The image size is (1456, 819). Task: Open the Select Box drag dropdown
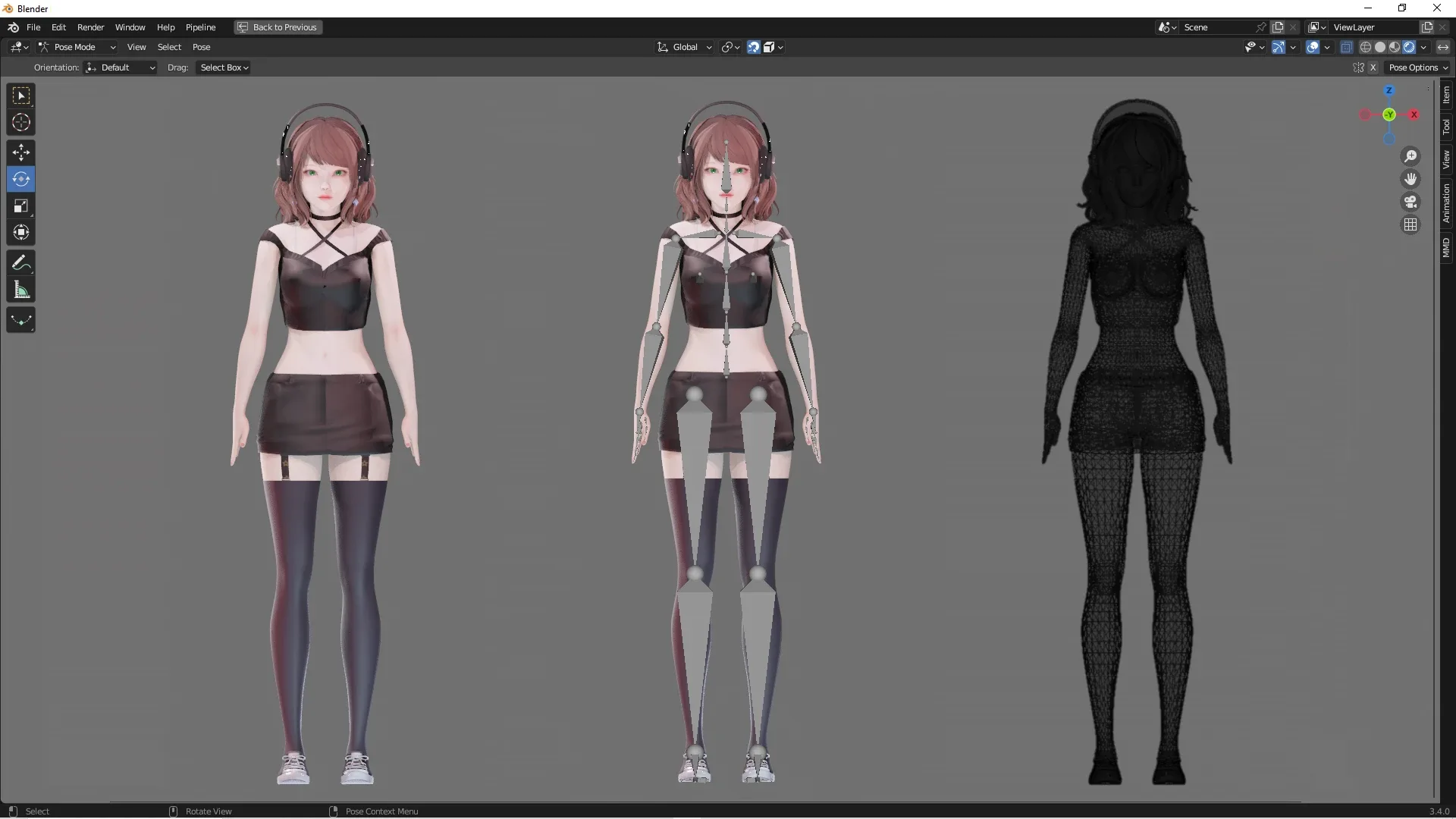[222, 67]
